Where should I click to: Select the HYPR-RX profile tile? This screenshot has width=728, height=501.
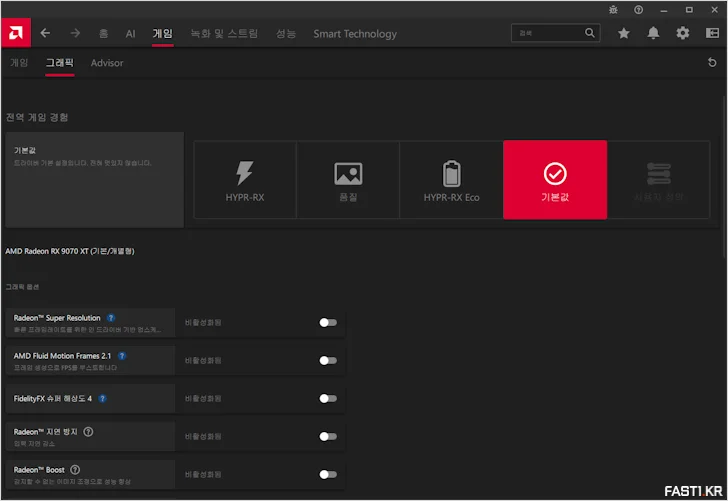(x=245, y=180)
